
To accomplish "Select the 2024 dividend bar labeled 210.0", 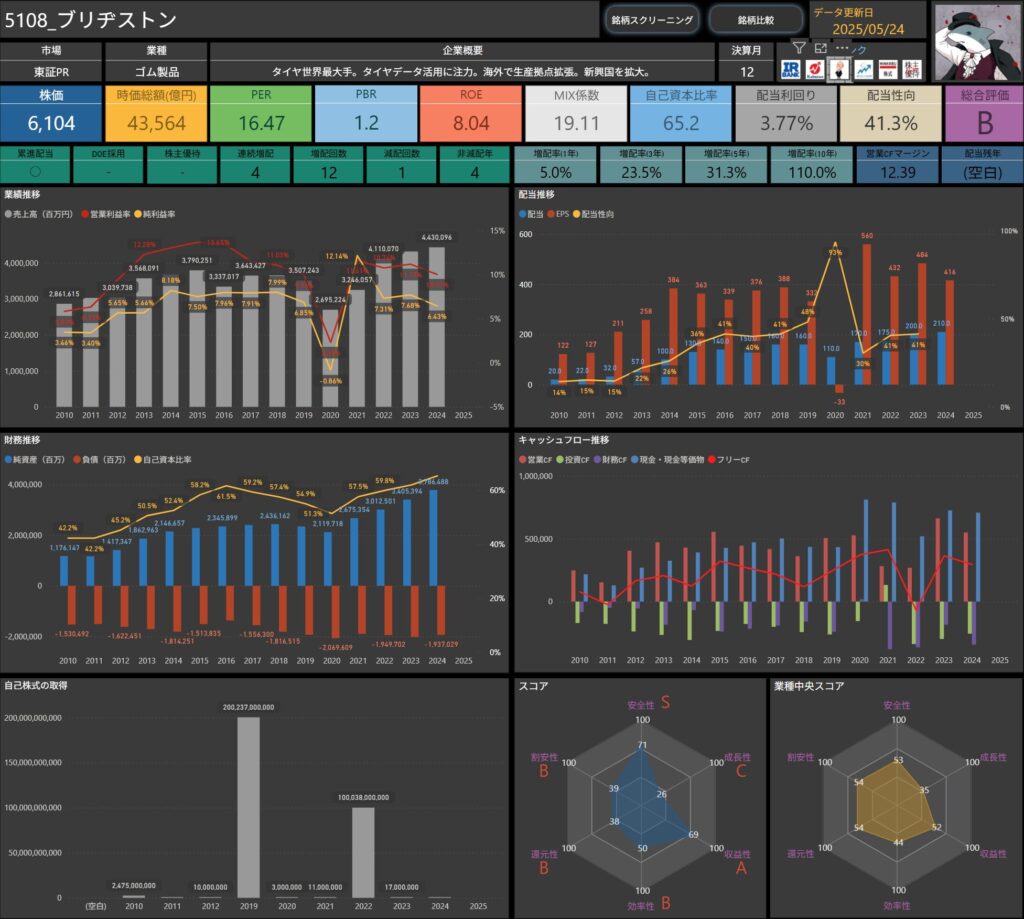I will click(x=941, y=358).
